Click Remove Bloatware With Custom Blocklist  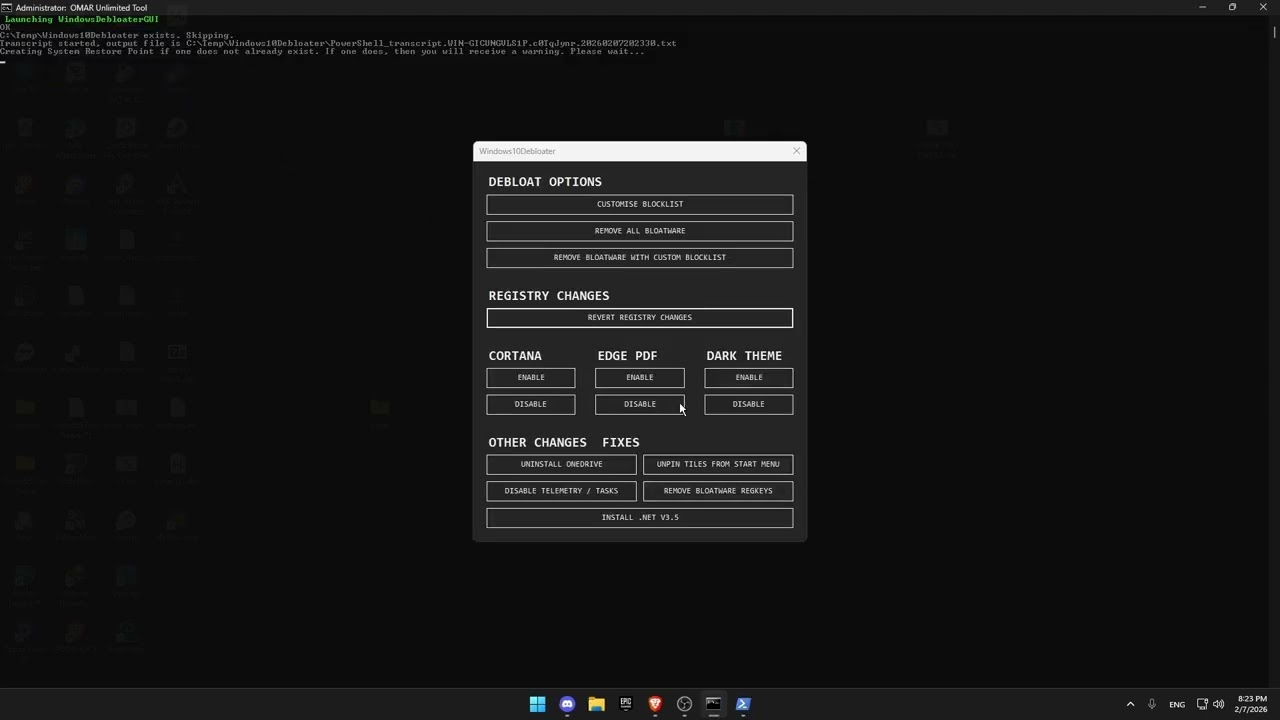pyautogui.click(x=640, y=257)
